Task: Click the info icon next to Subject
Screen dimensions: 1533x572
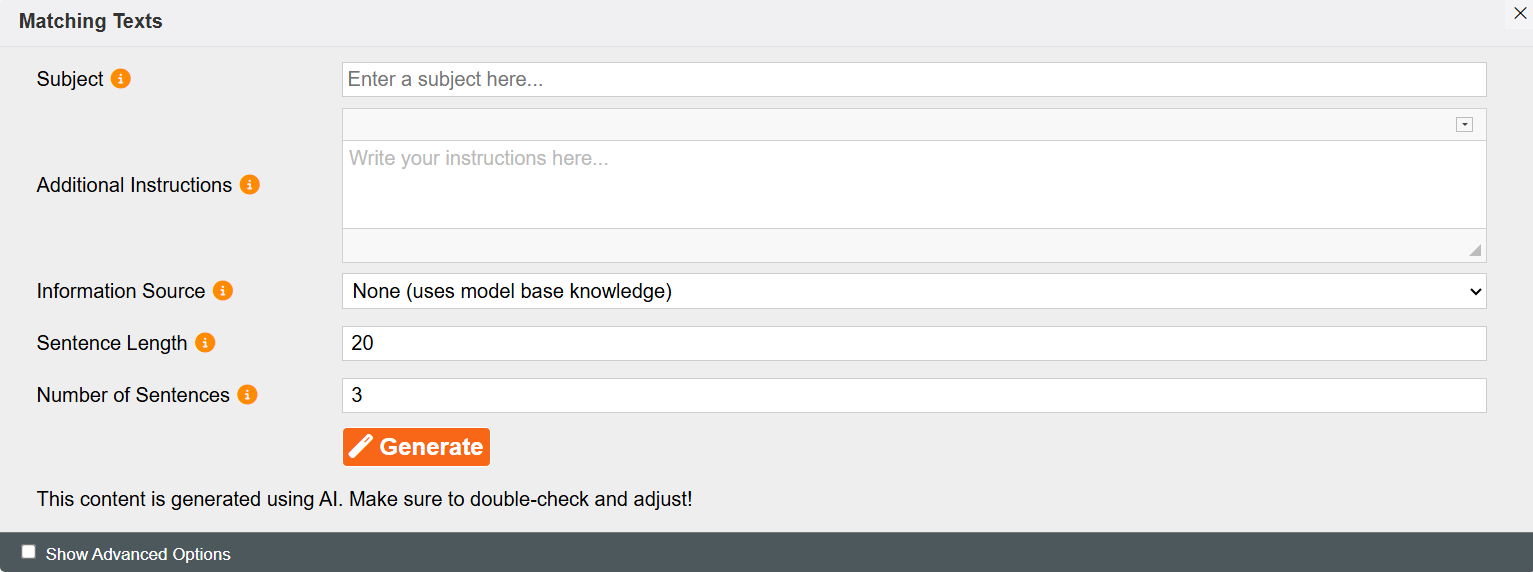Action: 121,79
